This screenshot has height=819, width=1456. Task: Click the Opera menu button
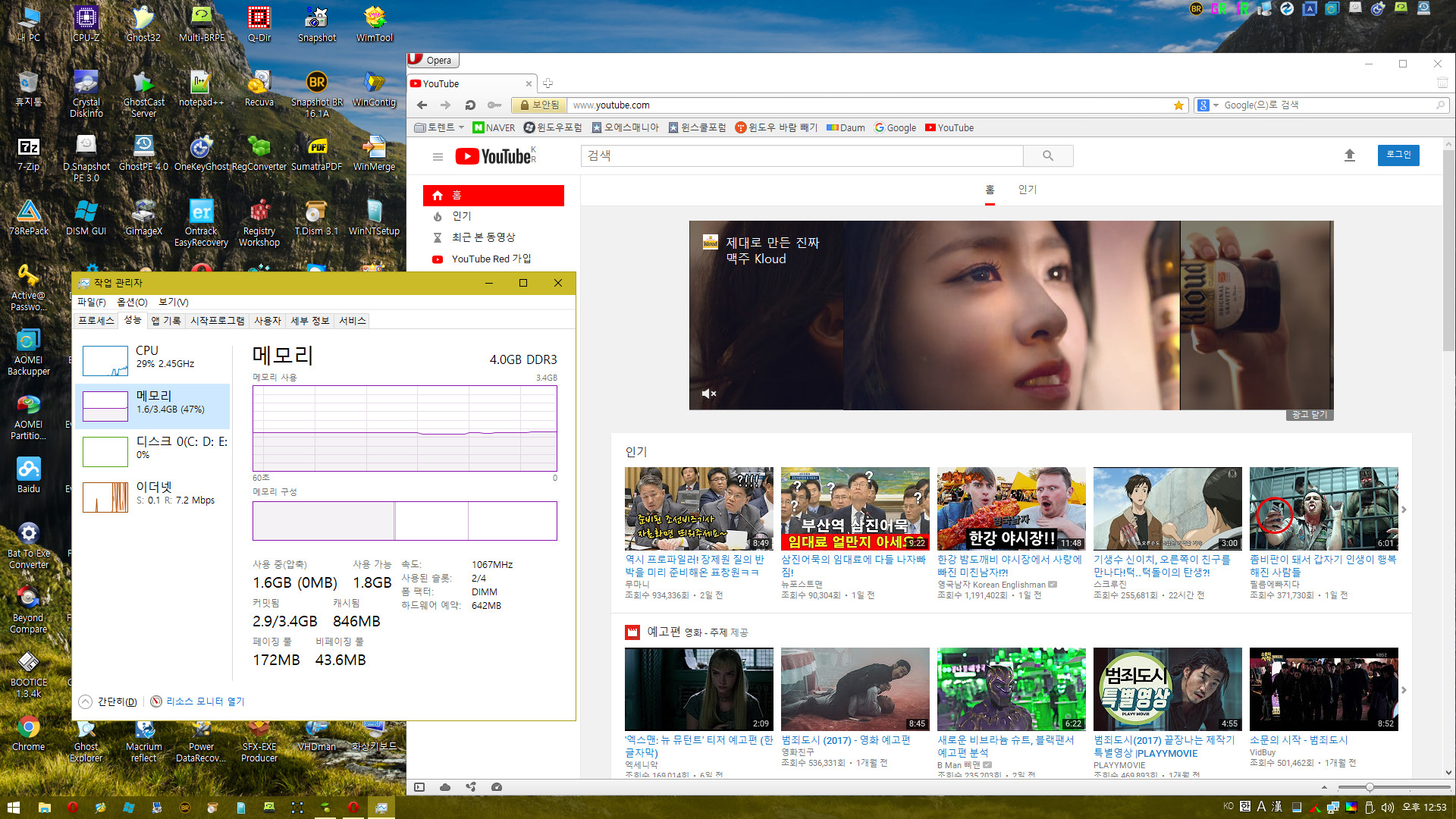click(x=433, y=60)
